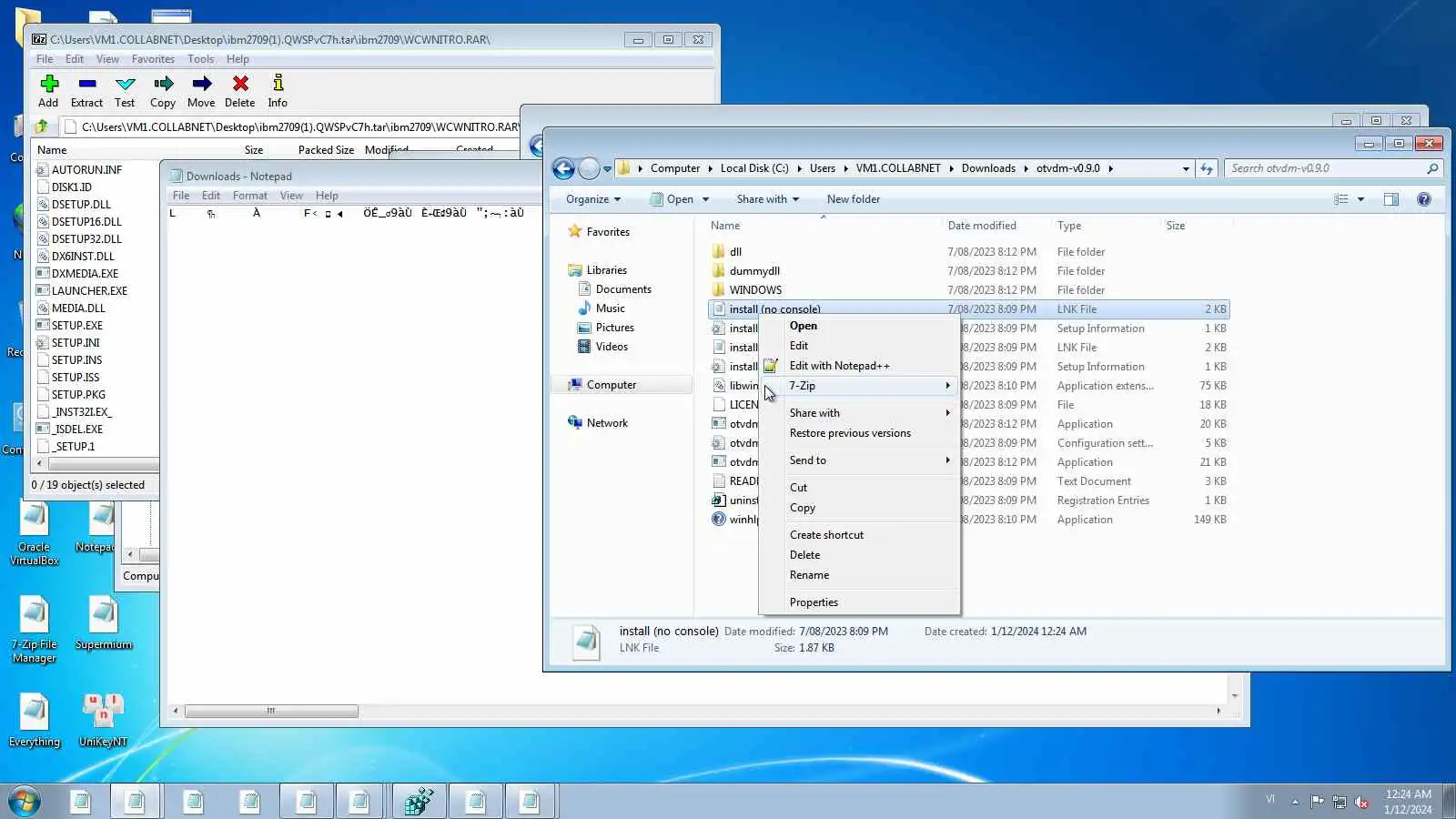Screen dimensions: 1456x819
Task: Change the view layout in Explorer
Action: pos(1341,199)
